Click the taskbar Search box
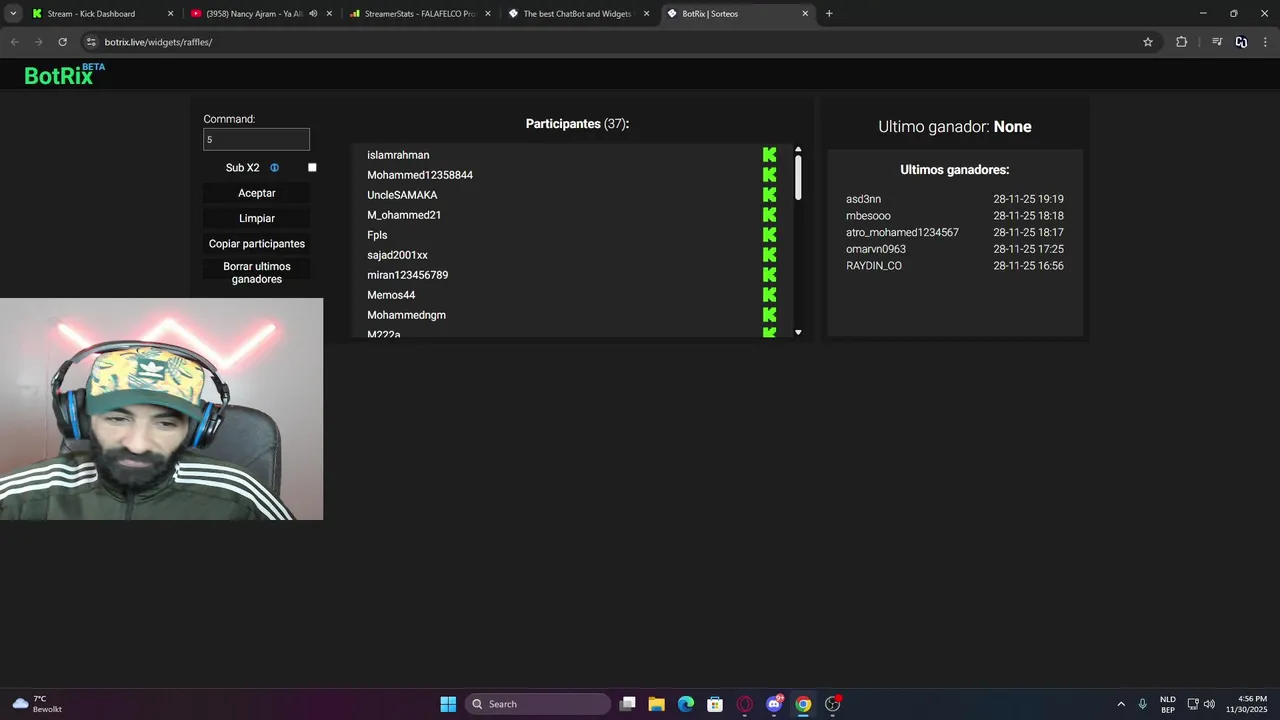 pos(538,704)
